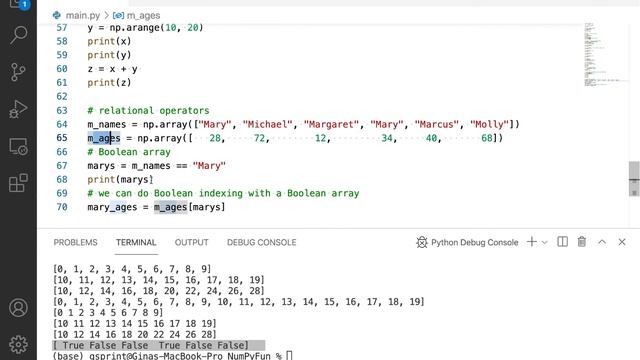Click the "Molly" string on line 64

(x=489, y=124)
